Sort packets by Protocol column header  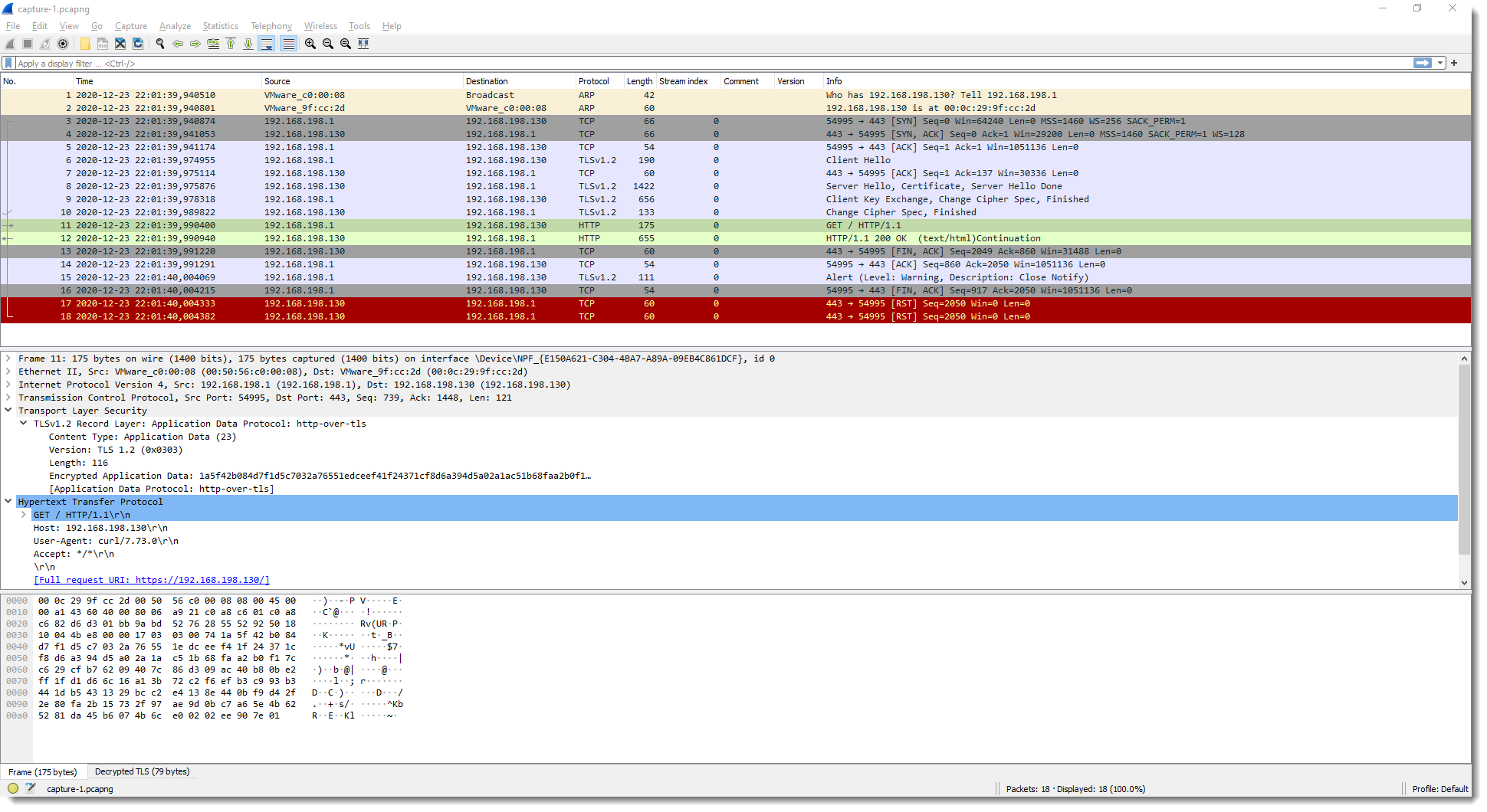(x=593, y=81)
